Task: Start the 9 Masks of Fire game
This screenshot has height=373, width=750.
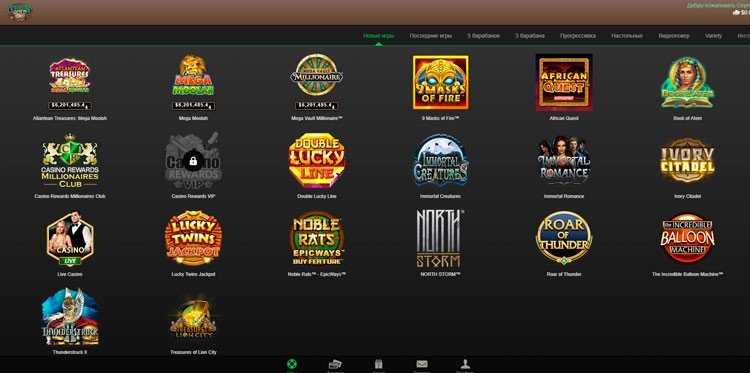Action: coord(441,82)
